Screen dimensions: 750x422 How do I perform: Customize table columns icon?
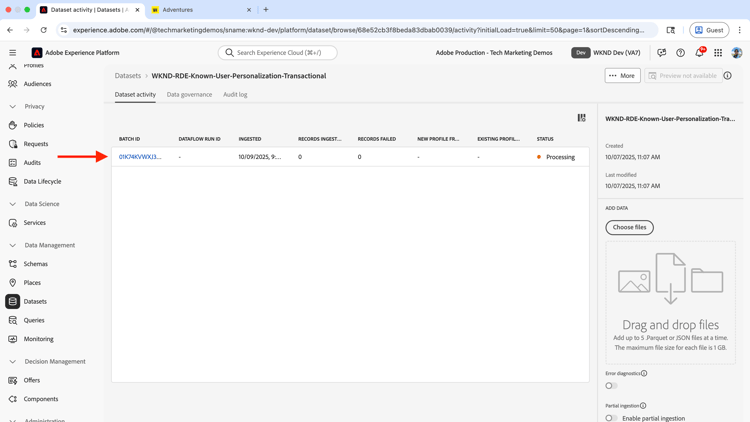tap(581, 118)
